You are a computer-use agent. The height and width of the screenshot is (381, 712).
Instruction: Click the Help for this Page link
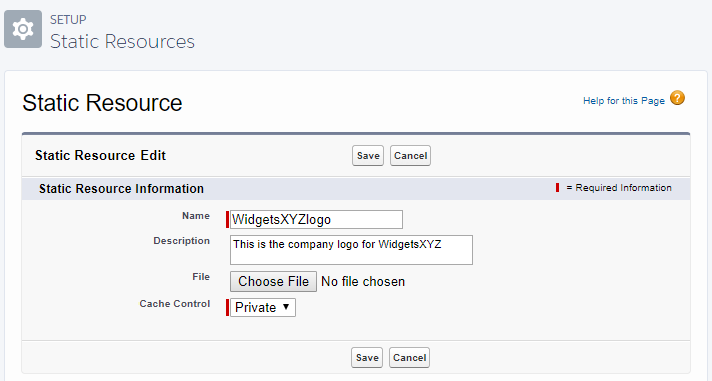(623, 101)
